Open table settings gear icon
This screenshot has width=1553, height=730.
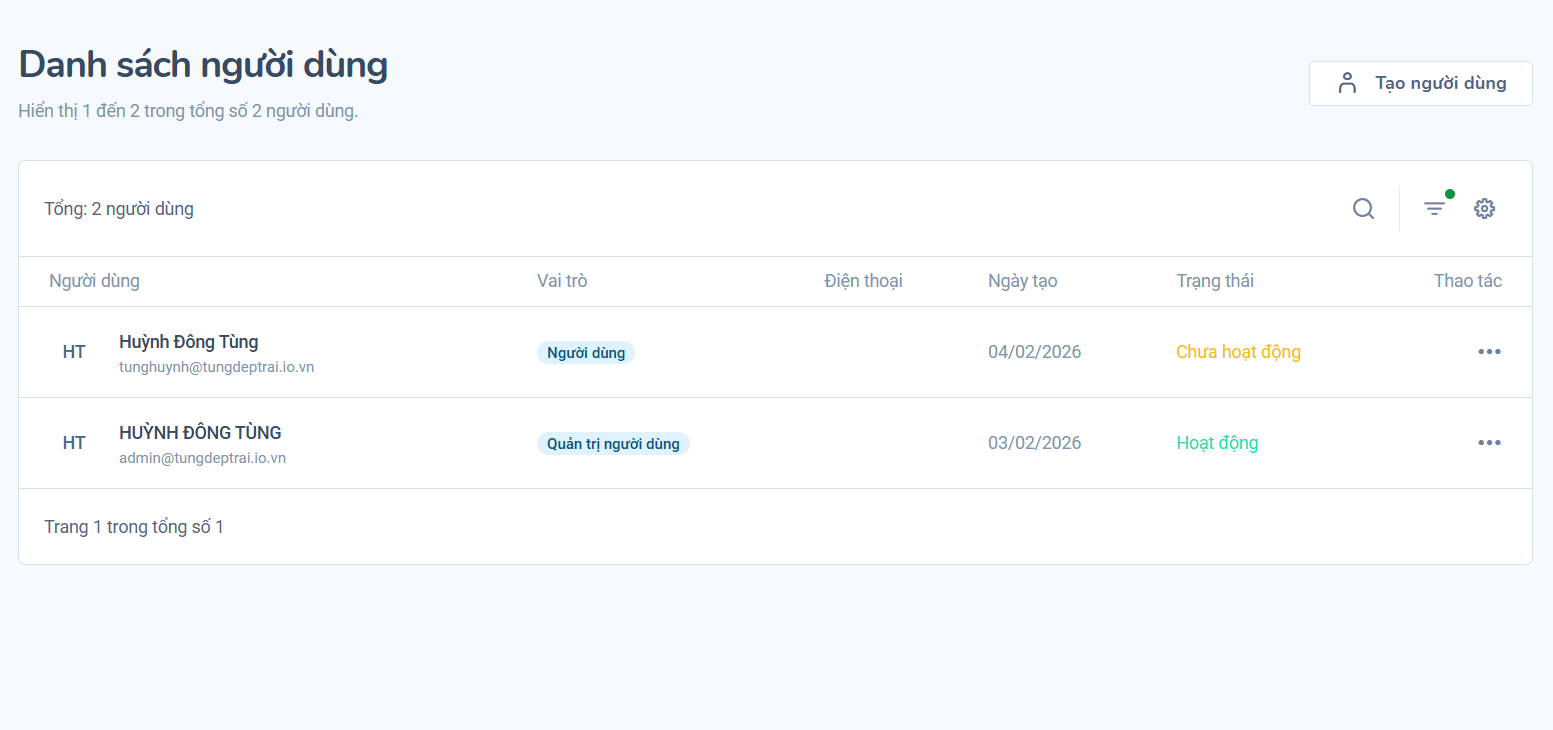1485,209
